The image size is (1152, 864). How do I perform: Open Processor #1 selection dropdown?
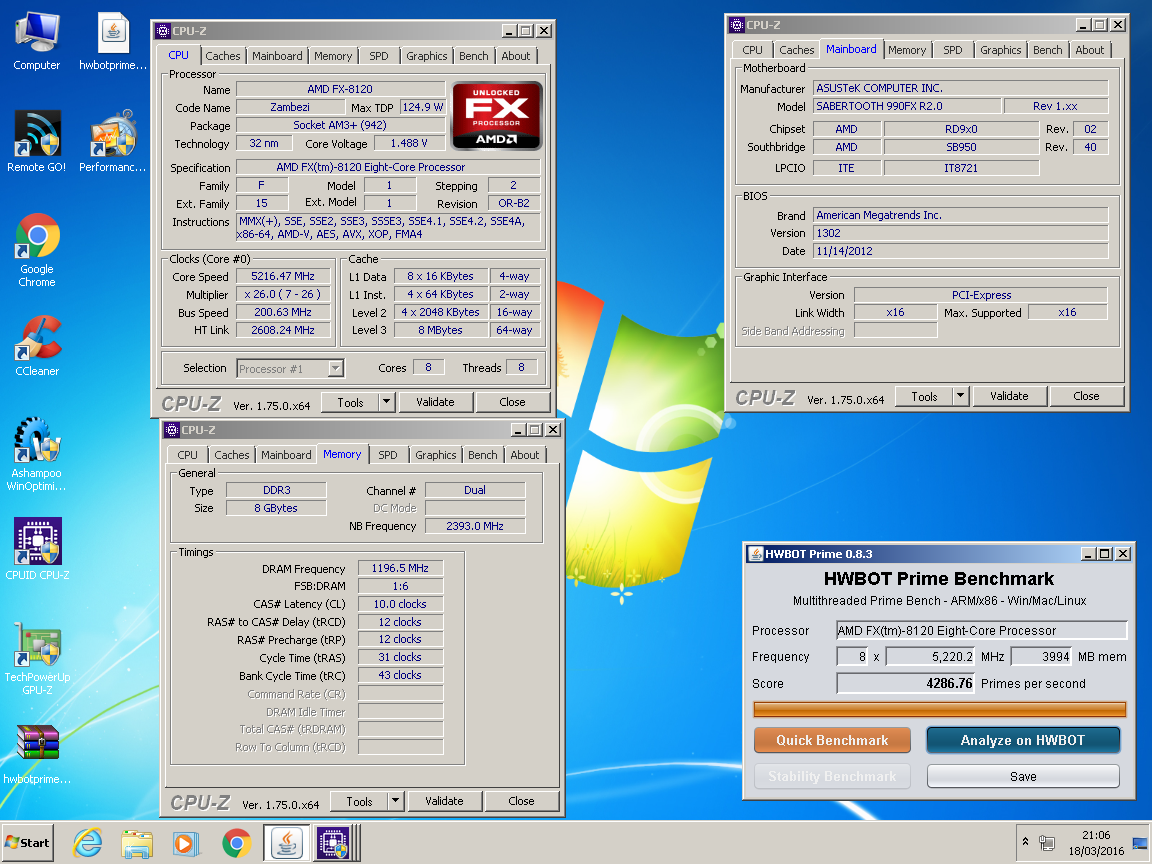[290, 369]
